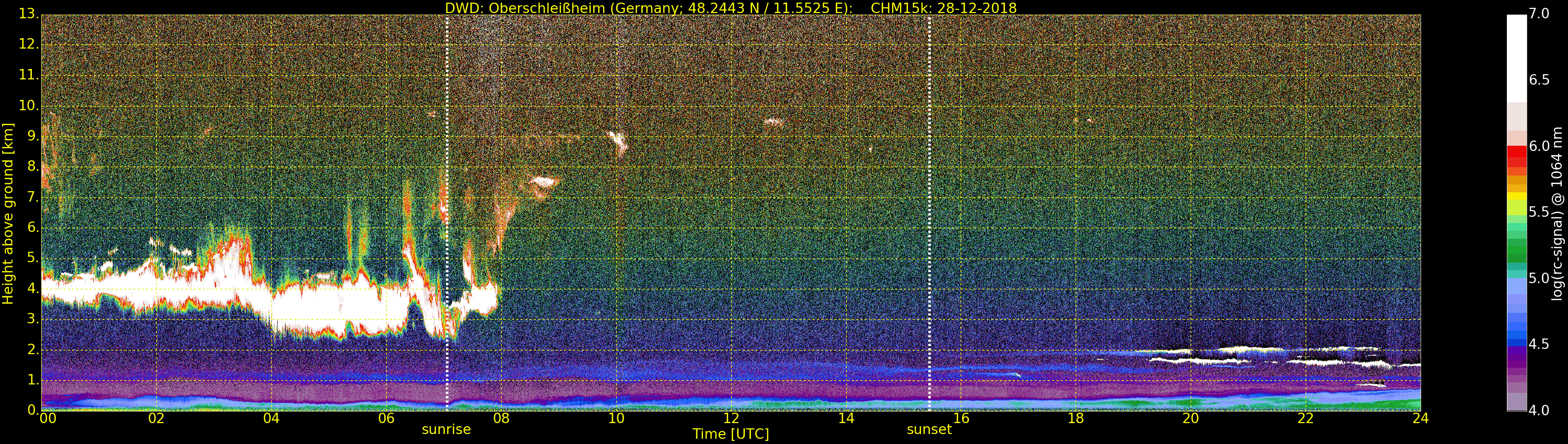
Task: Click the y-axis tick label '11.'
Action: tap(29, 75)
